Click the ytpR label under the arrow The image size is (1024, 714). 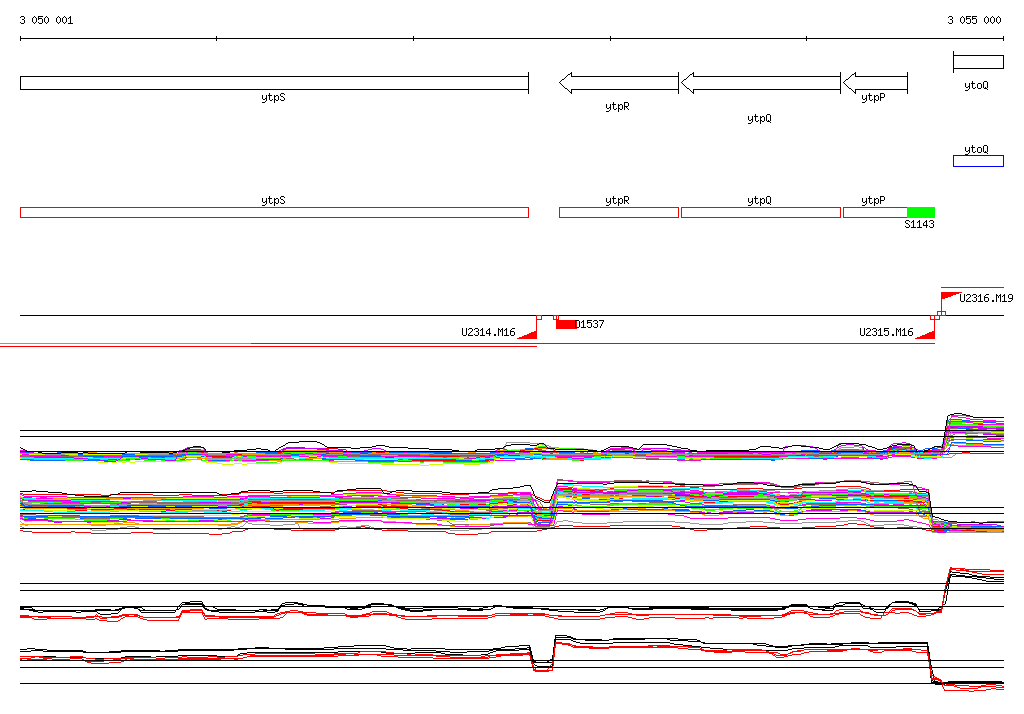click(x=617, y=106)
